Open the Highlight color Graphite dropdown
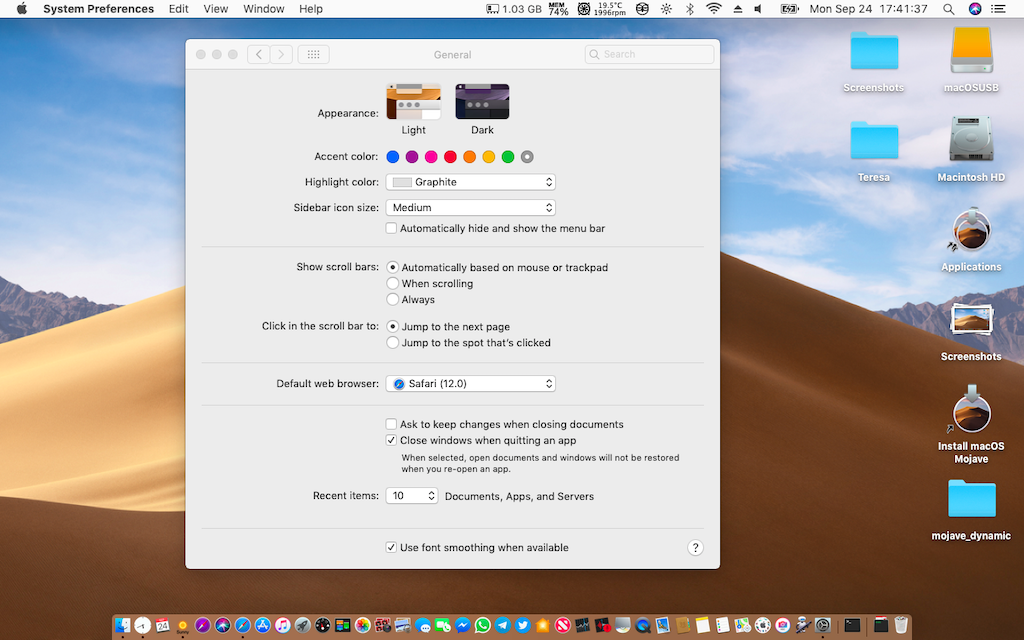Viewport: 1024px width, 640px height. point(471,182)
